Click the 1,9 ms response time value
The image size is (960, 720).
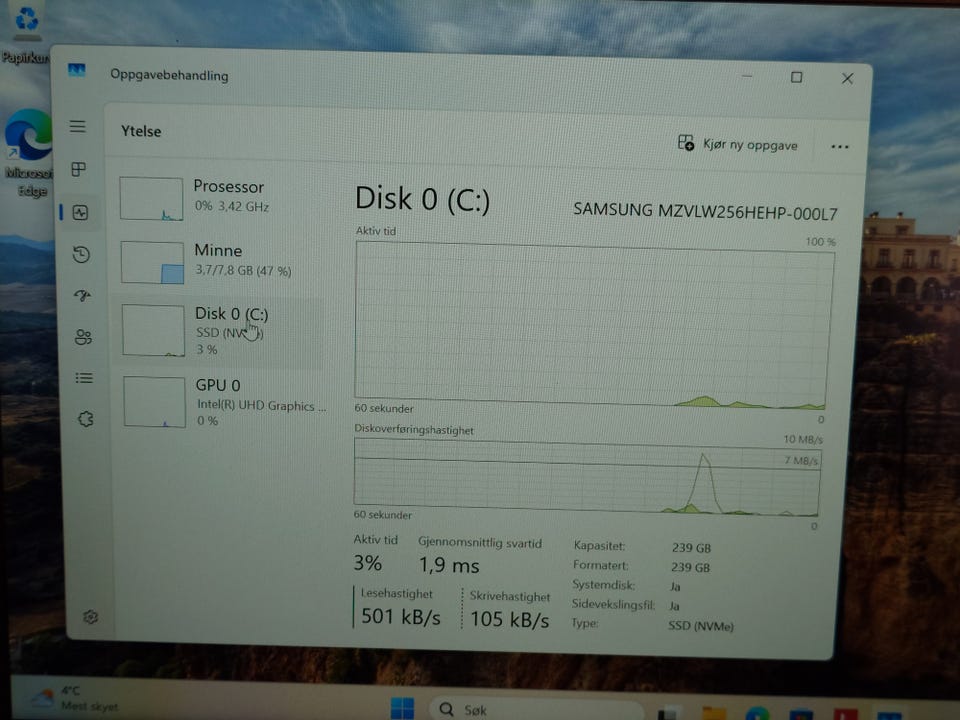pyautogui.click(x=449, y=565)
